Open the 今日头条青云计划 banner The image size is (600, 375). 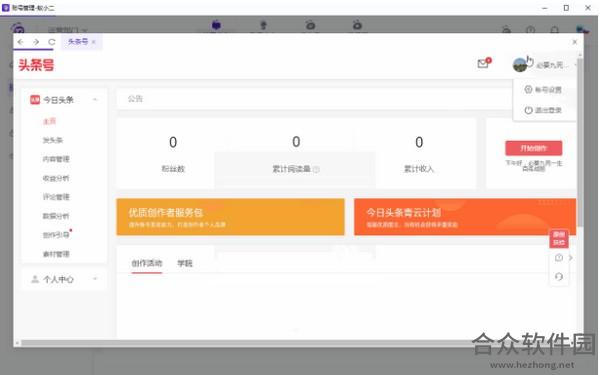tap(465, 217)
